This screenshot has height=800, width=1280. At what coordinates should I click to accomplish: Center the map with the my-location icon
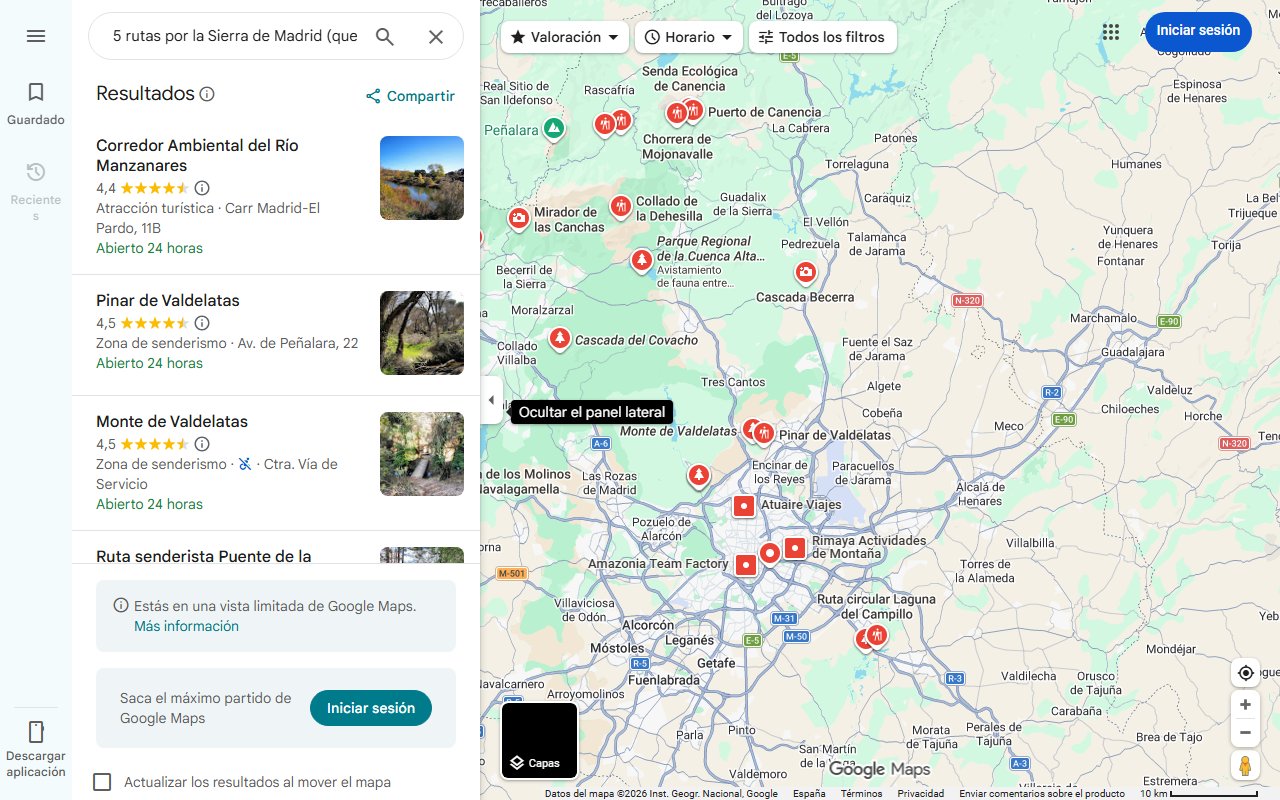click(x=1245, y=673)
